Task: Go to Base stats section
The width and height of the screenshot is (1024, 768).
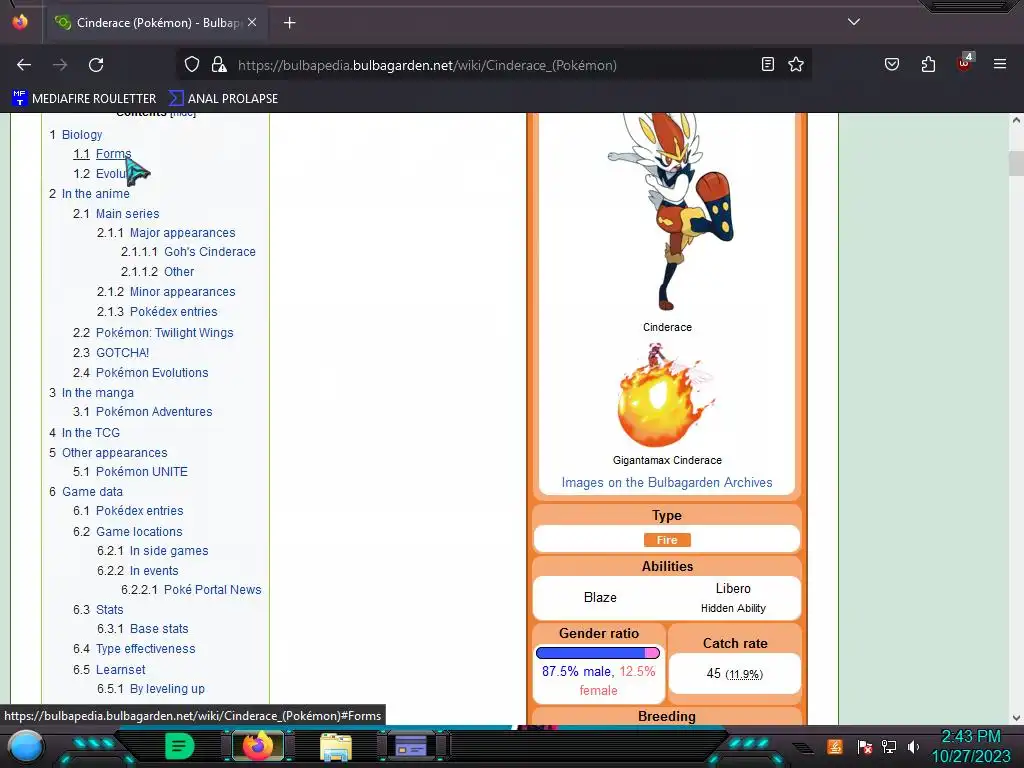Action: [x=159, y=629]
